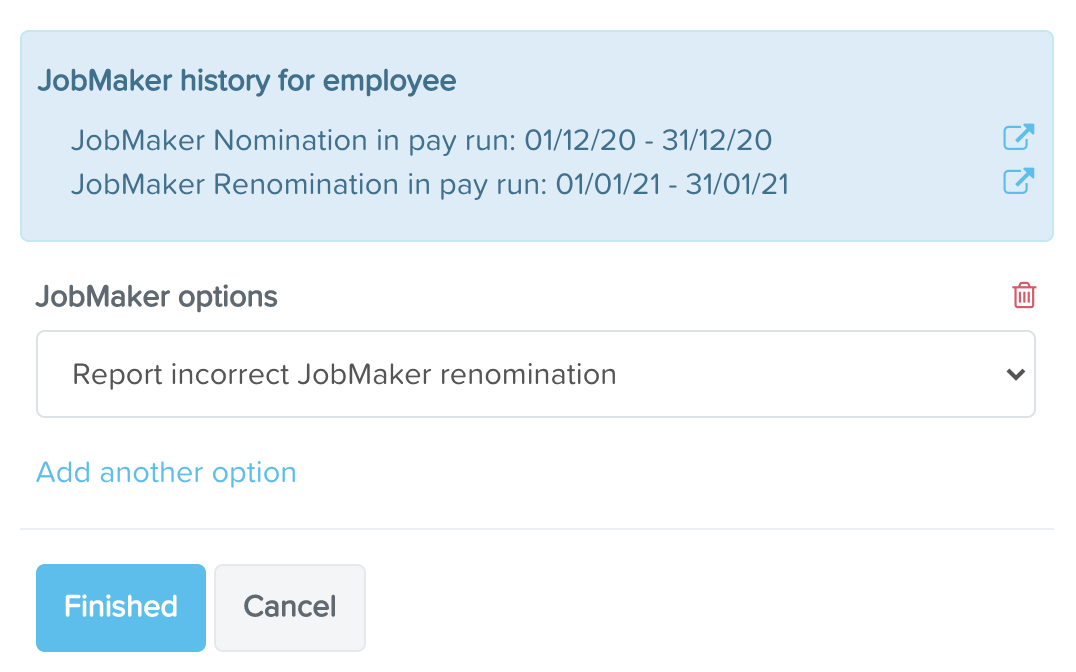Select the JobMaker Renomination in pay run entry
1076x672 pixels.
[430, 184]
